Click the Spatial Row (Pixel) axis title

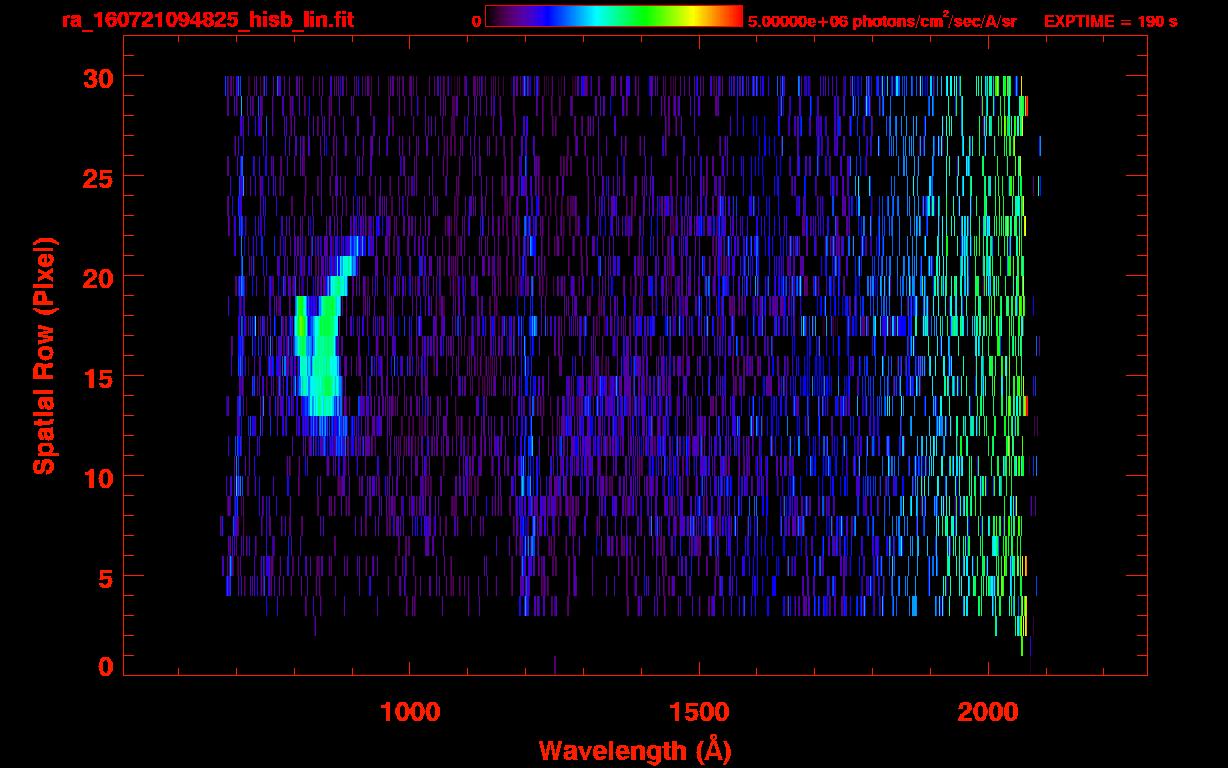click(x=44, y=355)
